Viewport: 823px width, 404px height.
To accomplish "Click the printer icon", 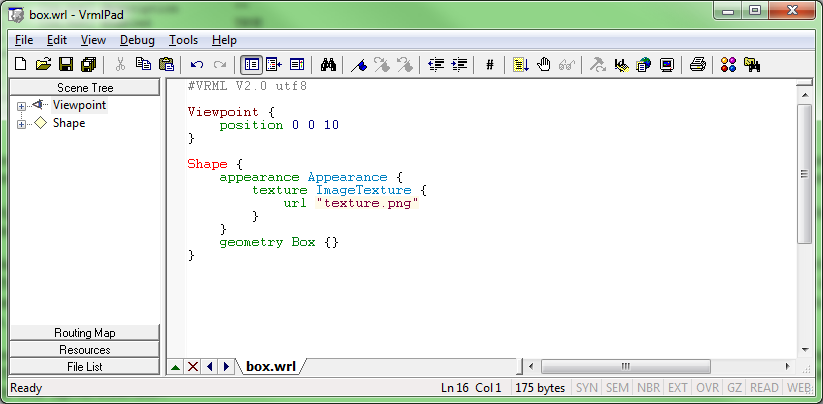I will click(698, 65).
